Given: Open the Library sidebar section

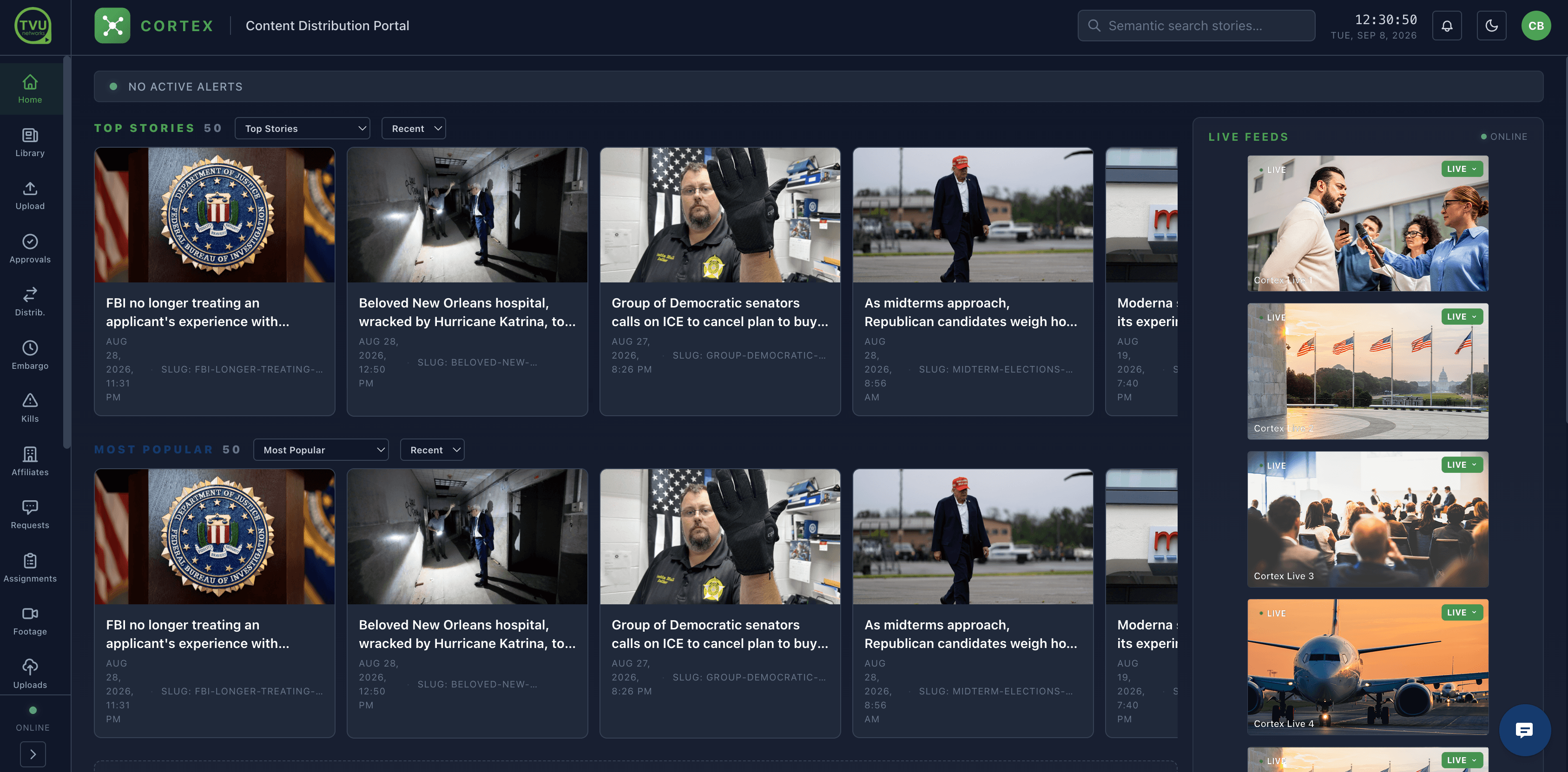Looking at the screenshot, I should [x=30, y=142].
